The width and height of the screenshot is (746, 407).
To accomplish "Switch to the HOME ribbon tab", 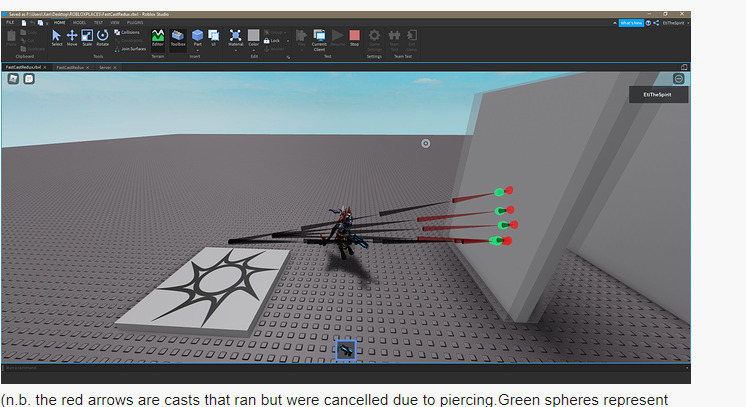I will [x=59, y=22].
